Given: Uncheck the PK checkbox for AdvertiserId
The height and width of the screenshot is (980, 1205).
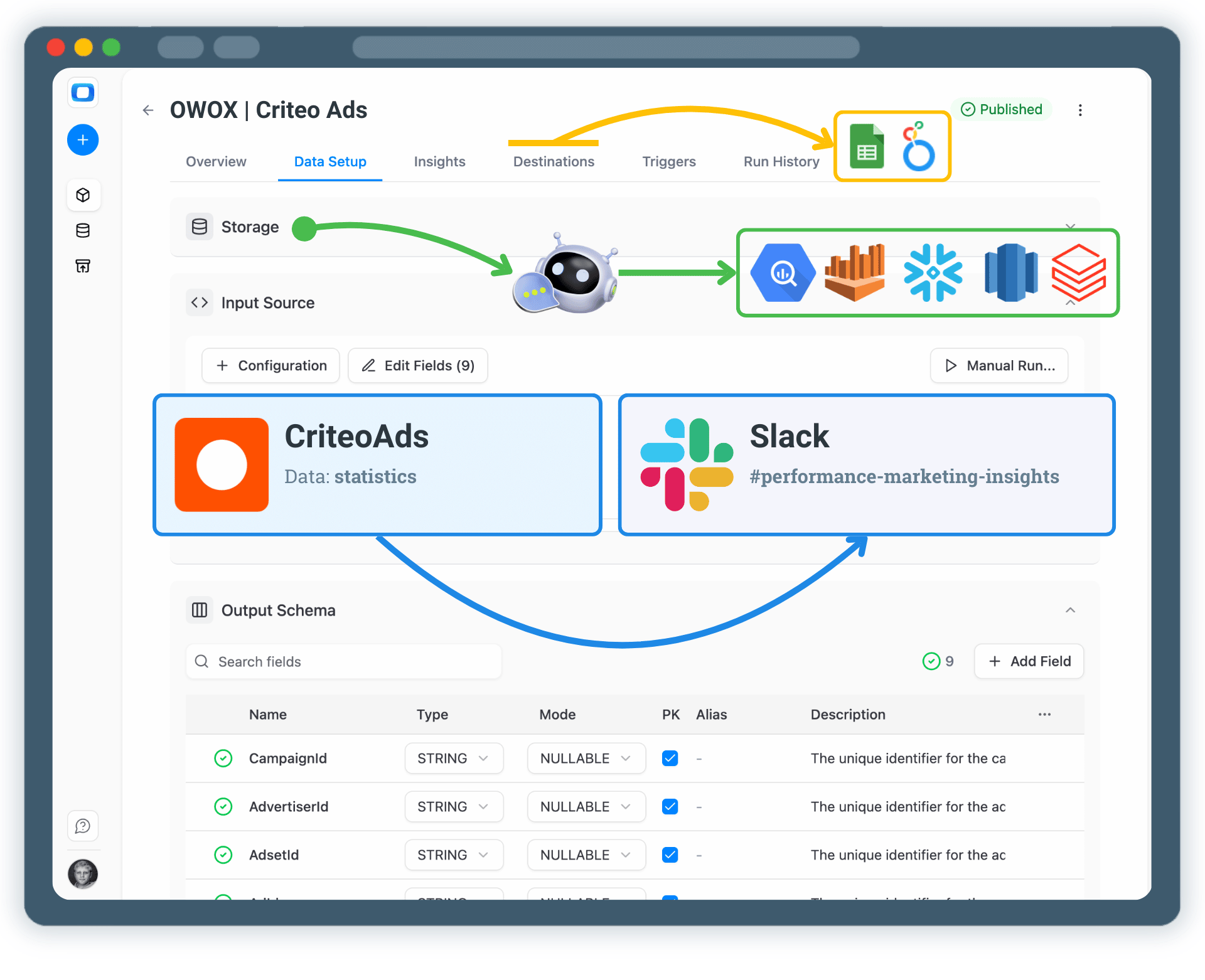Looking at the screenshot, I should pos(670,807).
